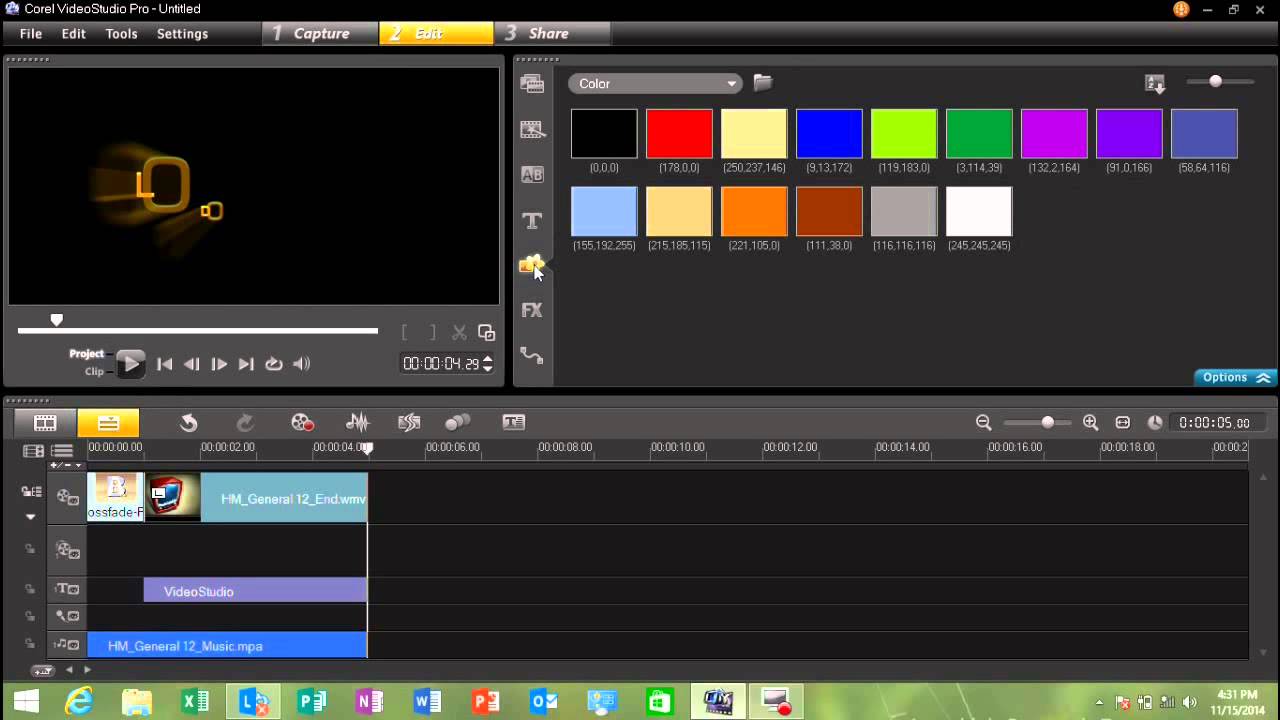Open the FX filter library

coord(532,310)
